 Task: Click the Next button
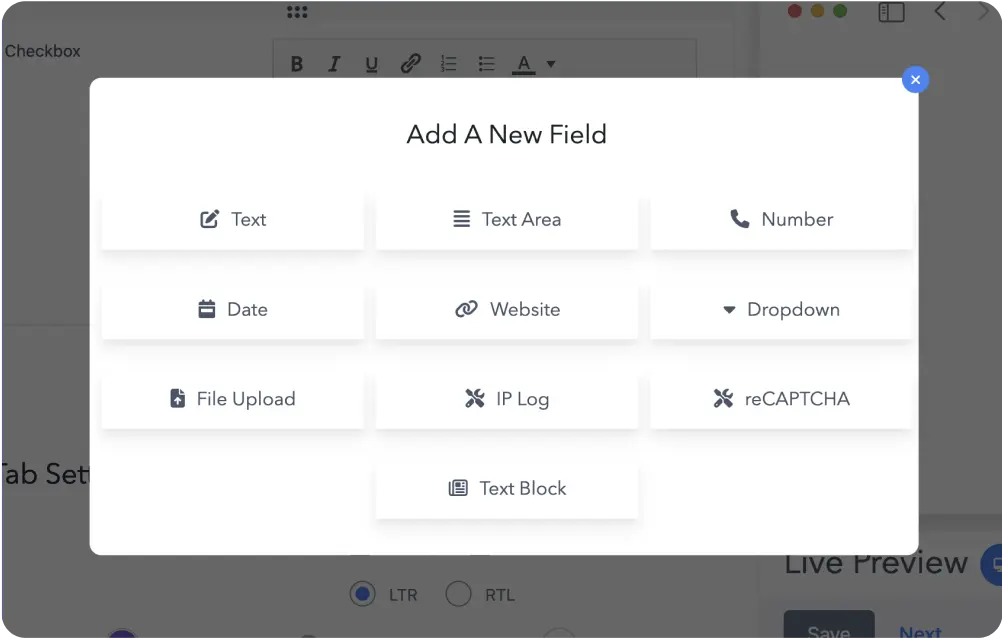[x=919, y=631]
